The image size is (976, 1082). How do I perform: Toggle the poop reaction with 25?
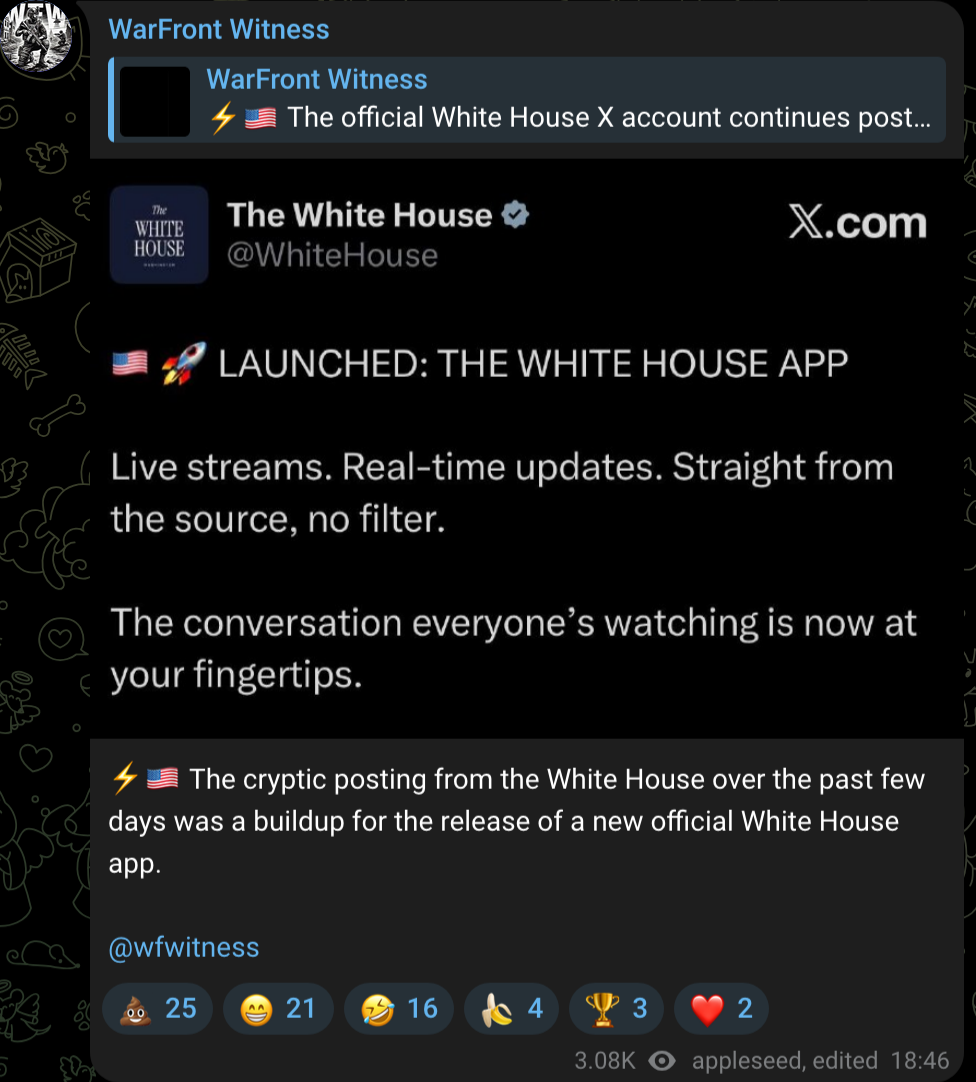pyautogui.click(x=157, y=1009)
